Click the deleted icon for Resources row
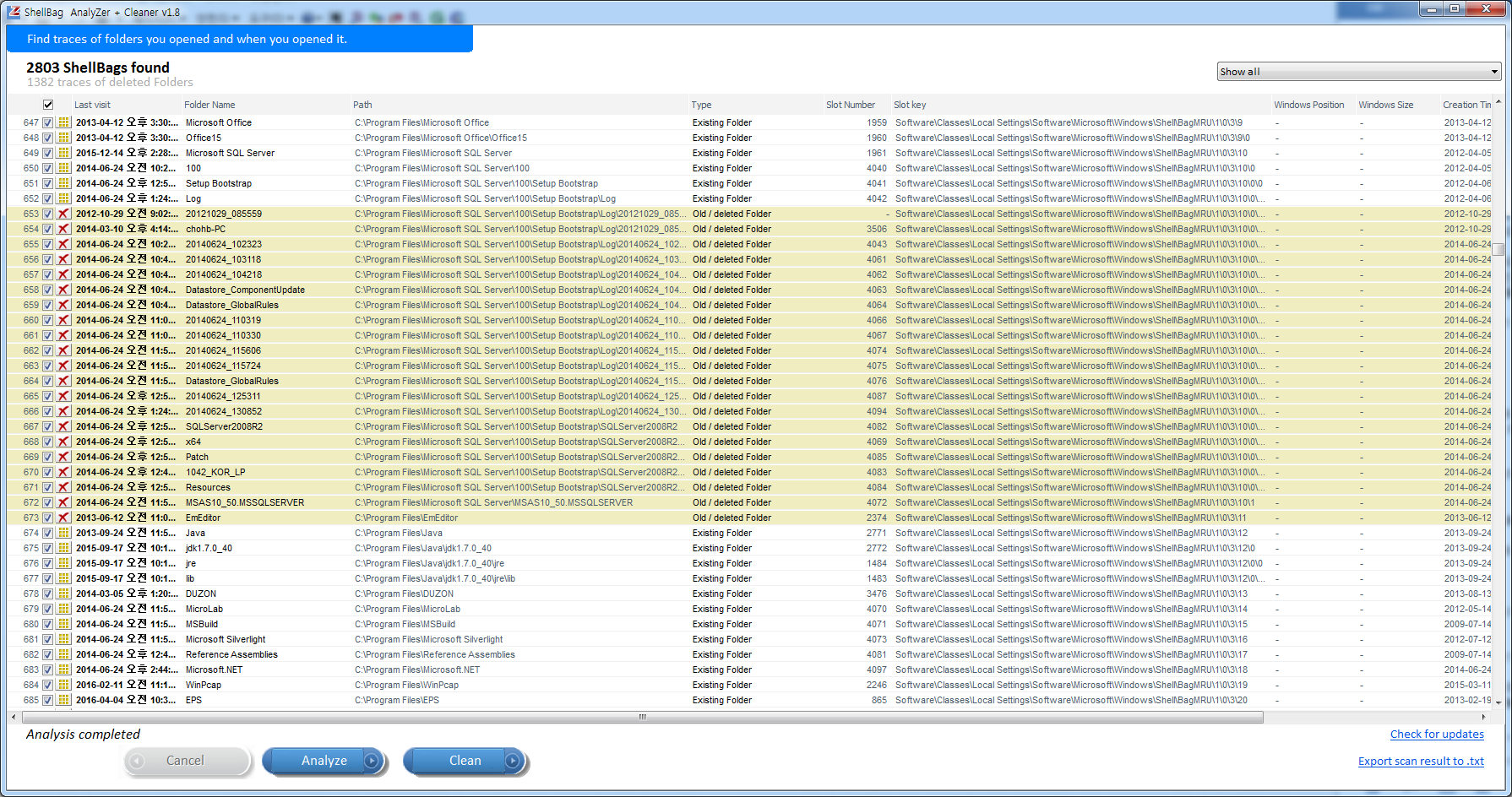The image size is (1512, 797). point(64,487)
